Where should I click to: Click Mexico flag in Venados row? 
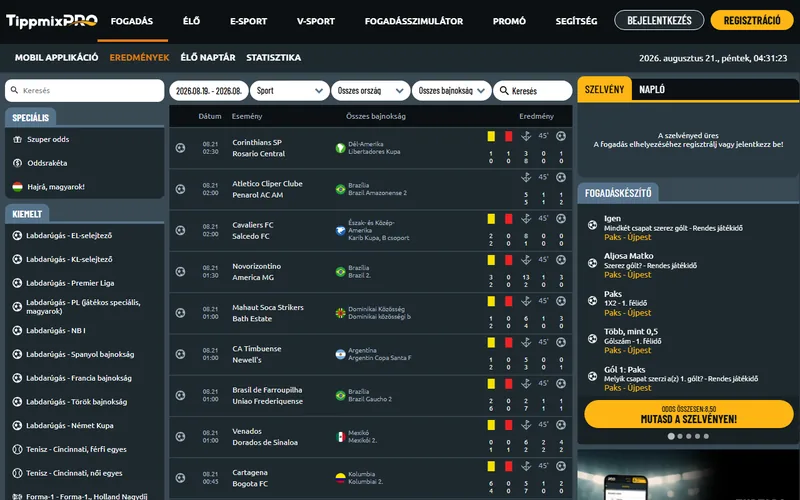click(x=340, y=437)
